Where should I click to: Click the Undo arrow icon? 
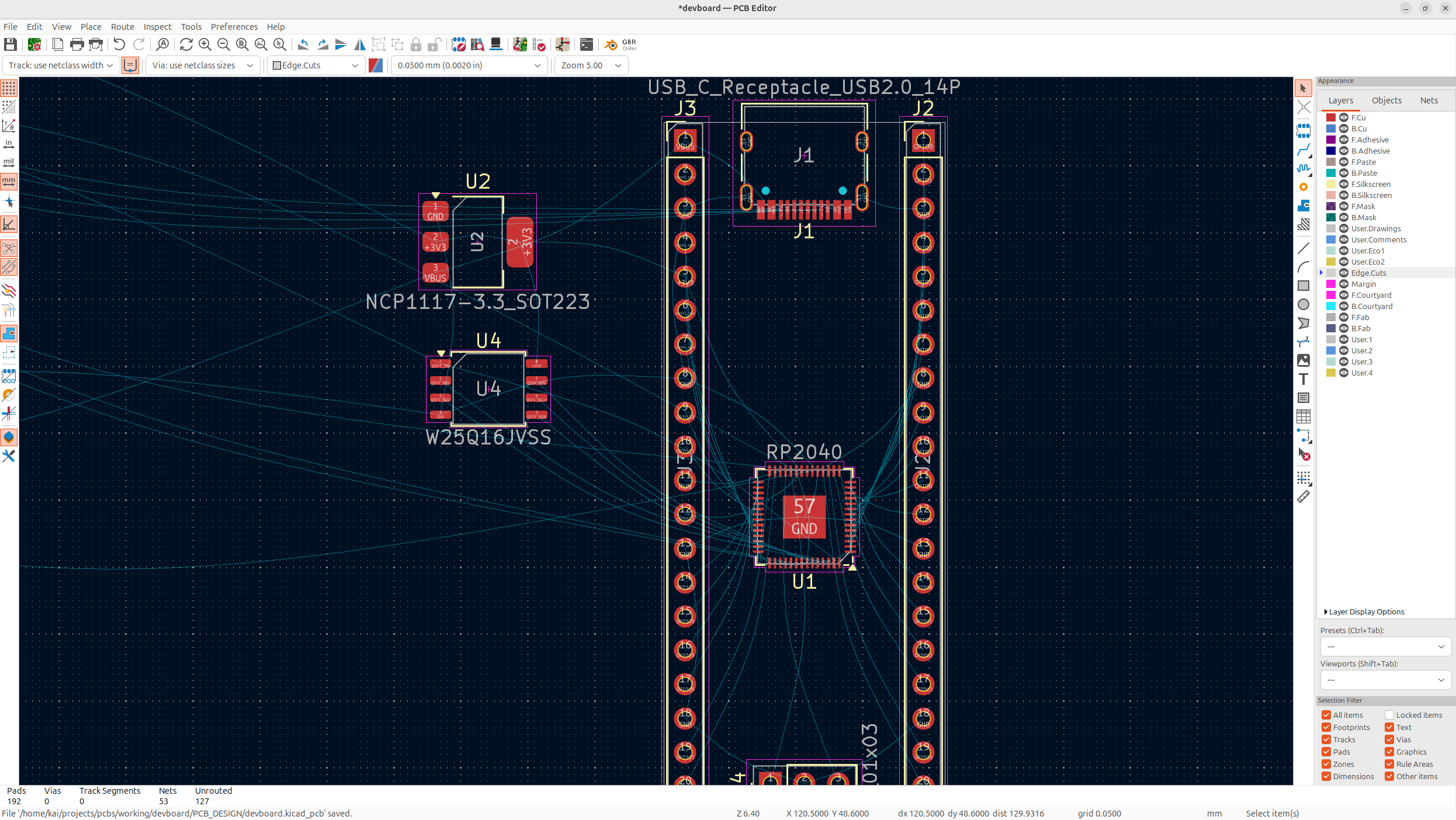pos(119,44)
